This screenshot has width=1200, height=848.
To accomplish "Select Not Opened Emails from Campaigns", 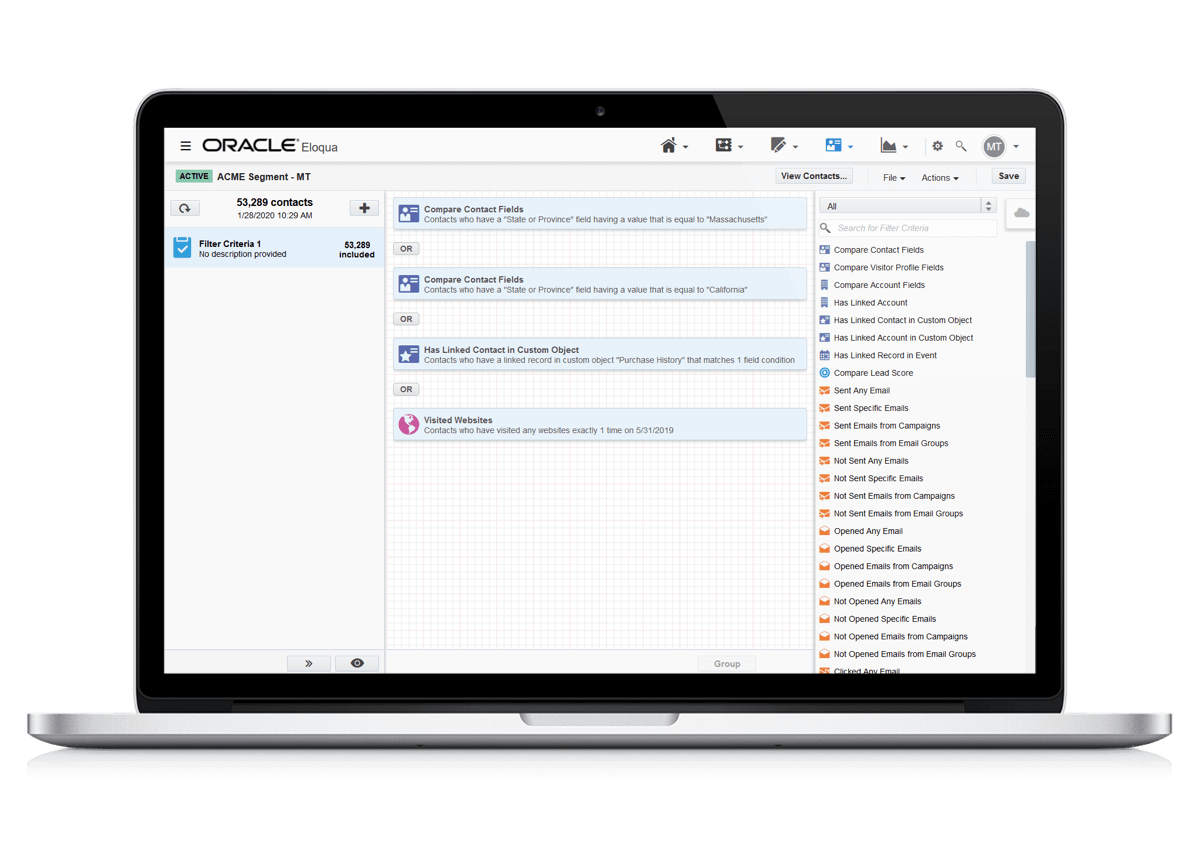I will (x=901, y=636).
